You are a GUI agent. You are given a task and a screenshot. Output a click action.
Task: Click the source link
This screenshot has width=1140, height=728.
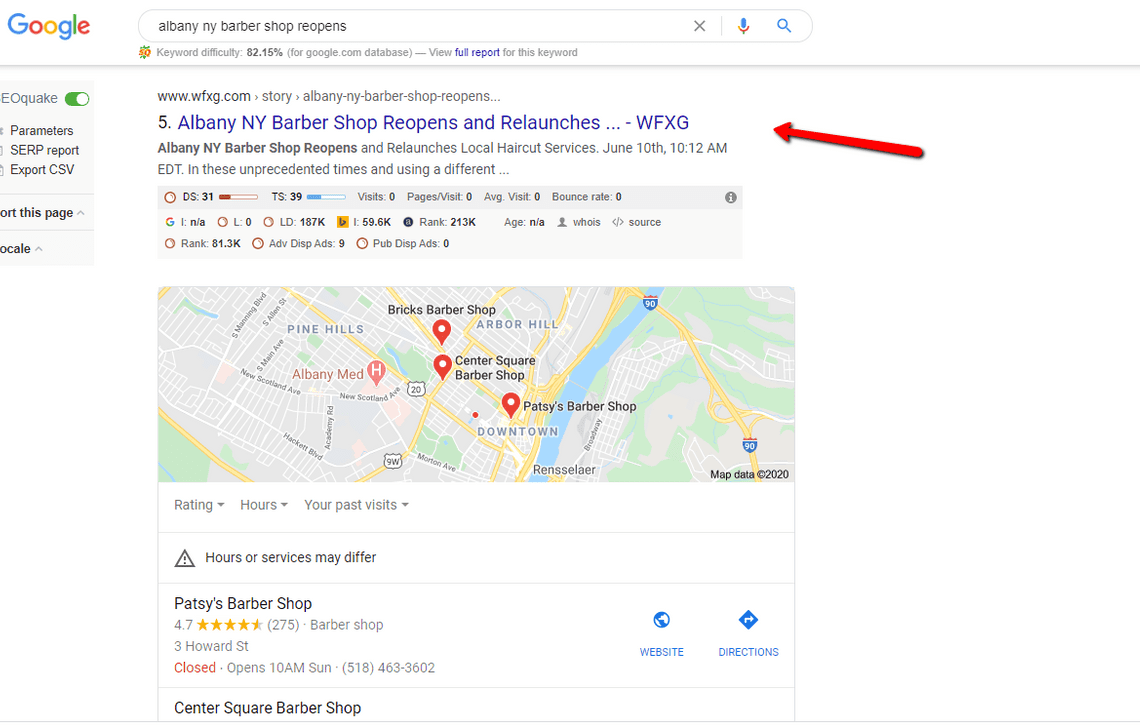tap(644, 222)
